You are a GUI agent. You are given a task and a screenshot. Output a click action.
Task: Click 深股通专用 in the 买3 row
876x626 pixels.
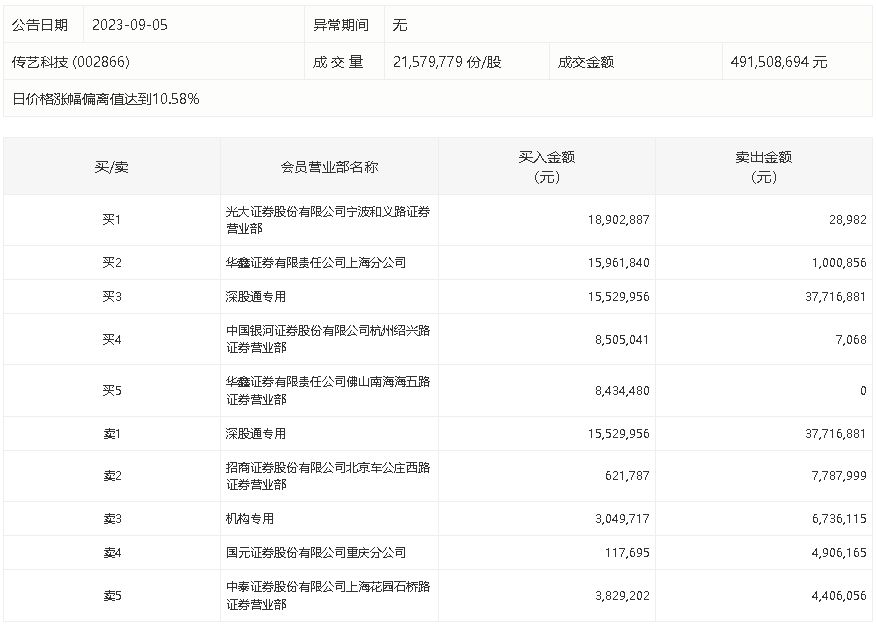(x=256, y=297)
